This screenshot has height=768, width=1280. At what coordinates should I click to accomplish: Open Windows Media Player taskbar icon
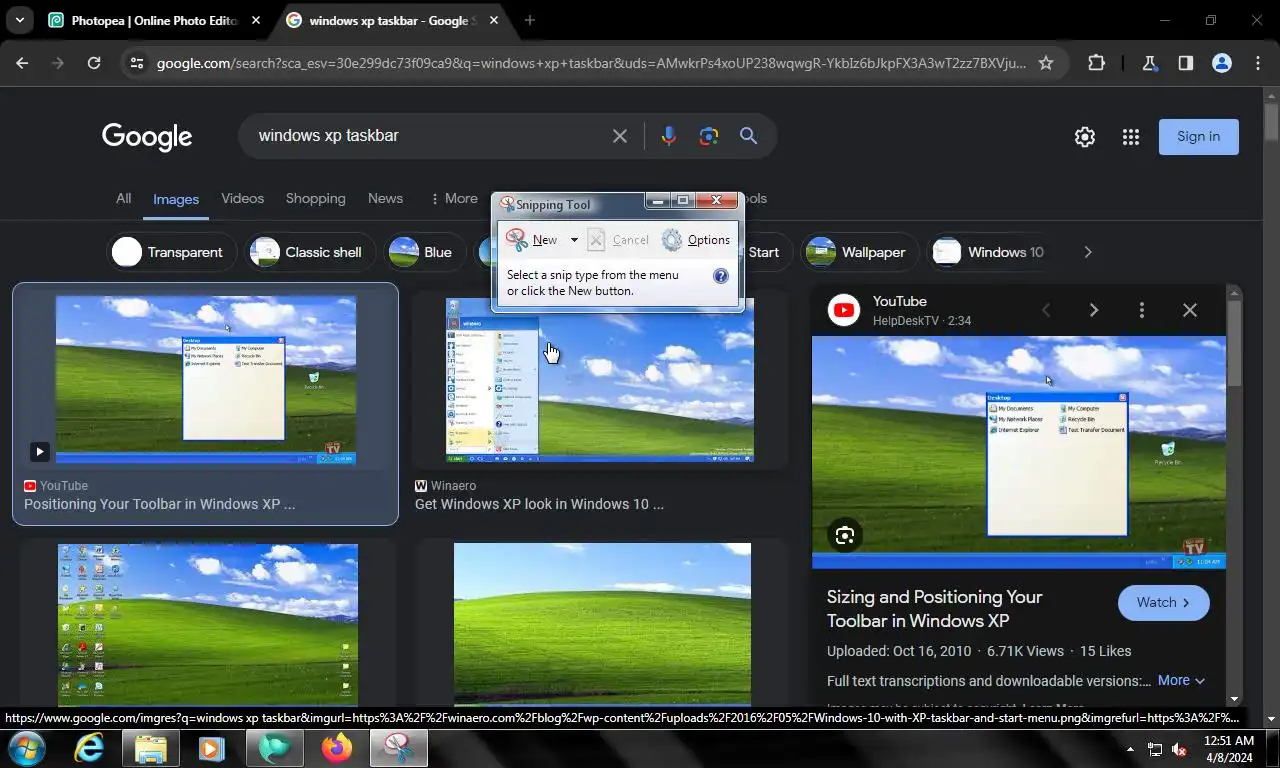(211, 747)
